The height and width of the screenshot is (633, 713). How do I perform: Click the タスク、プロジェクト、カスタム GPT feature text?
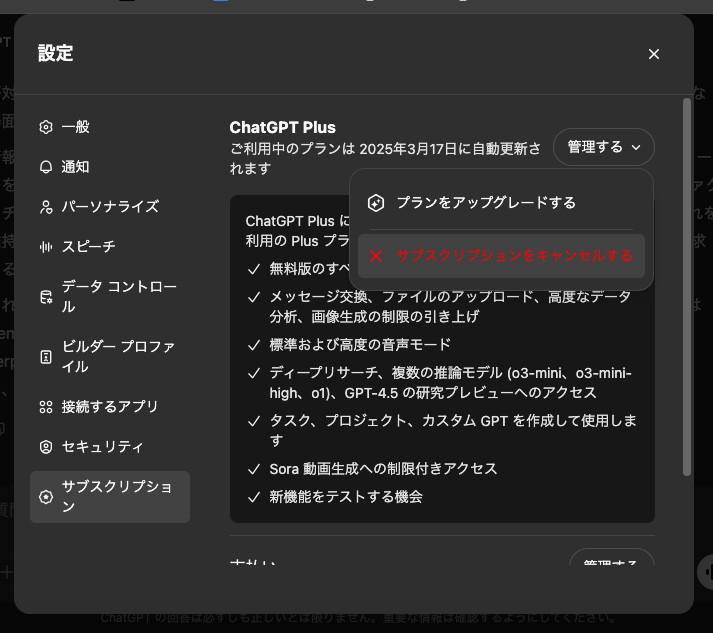tap(453, 431)
